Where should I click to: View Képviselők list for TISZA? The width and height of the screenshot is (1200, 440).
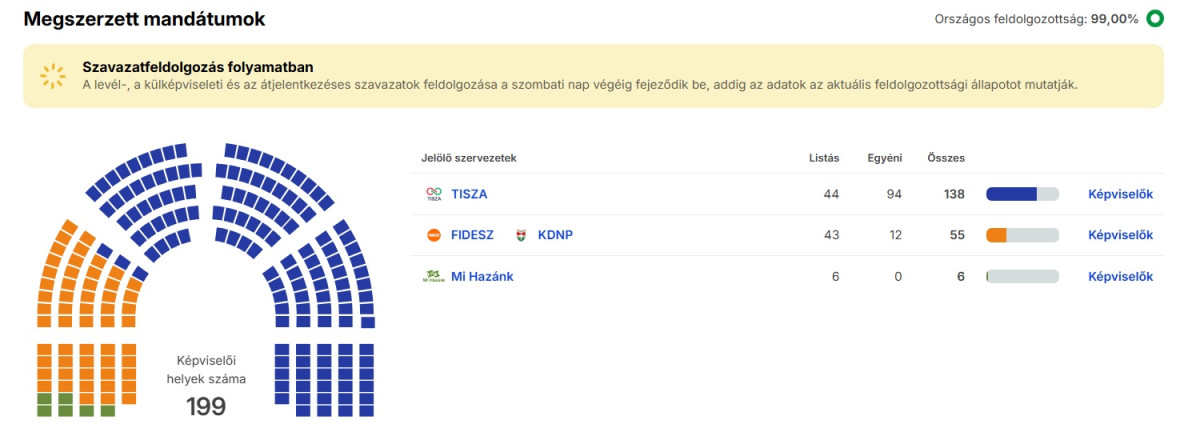[x=1120, y=194]
